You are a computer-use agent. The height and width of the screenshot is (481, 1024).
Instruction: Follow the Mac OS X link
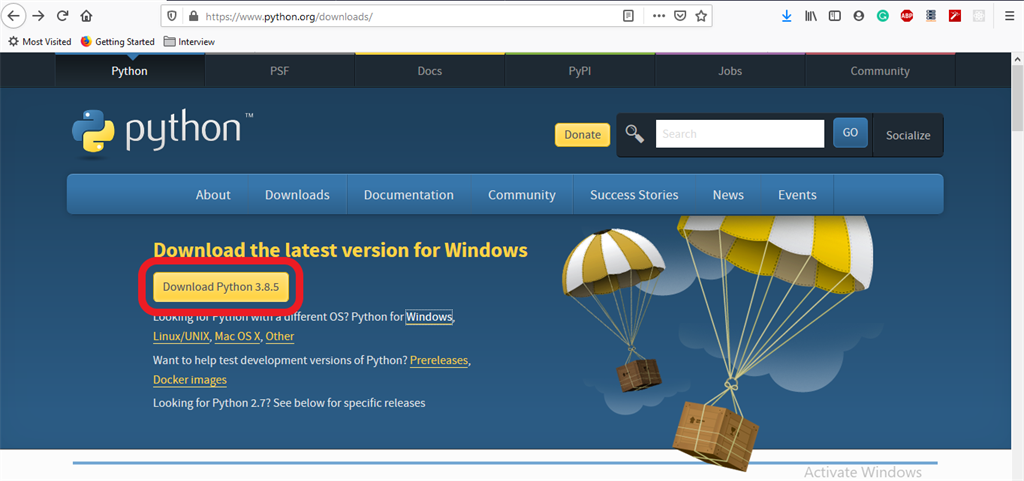point(238,336)
